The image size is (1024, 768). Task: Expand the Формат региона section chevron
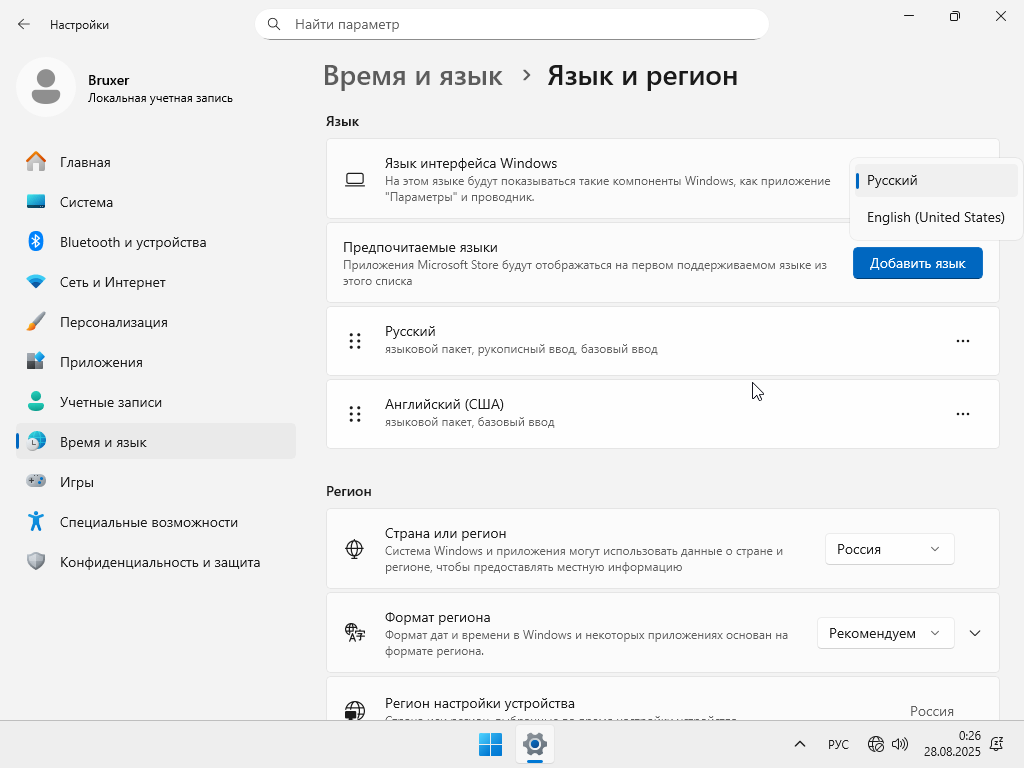pyautogui.click(x=975, y=633)
